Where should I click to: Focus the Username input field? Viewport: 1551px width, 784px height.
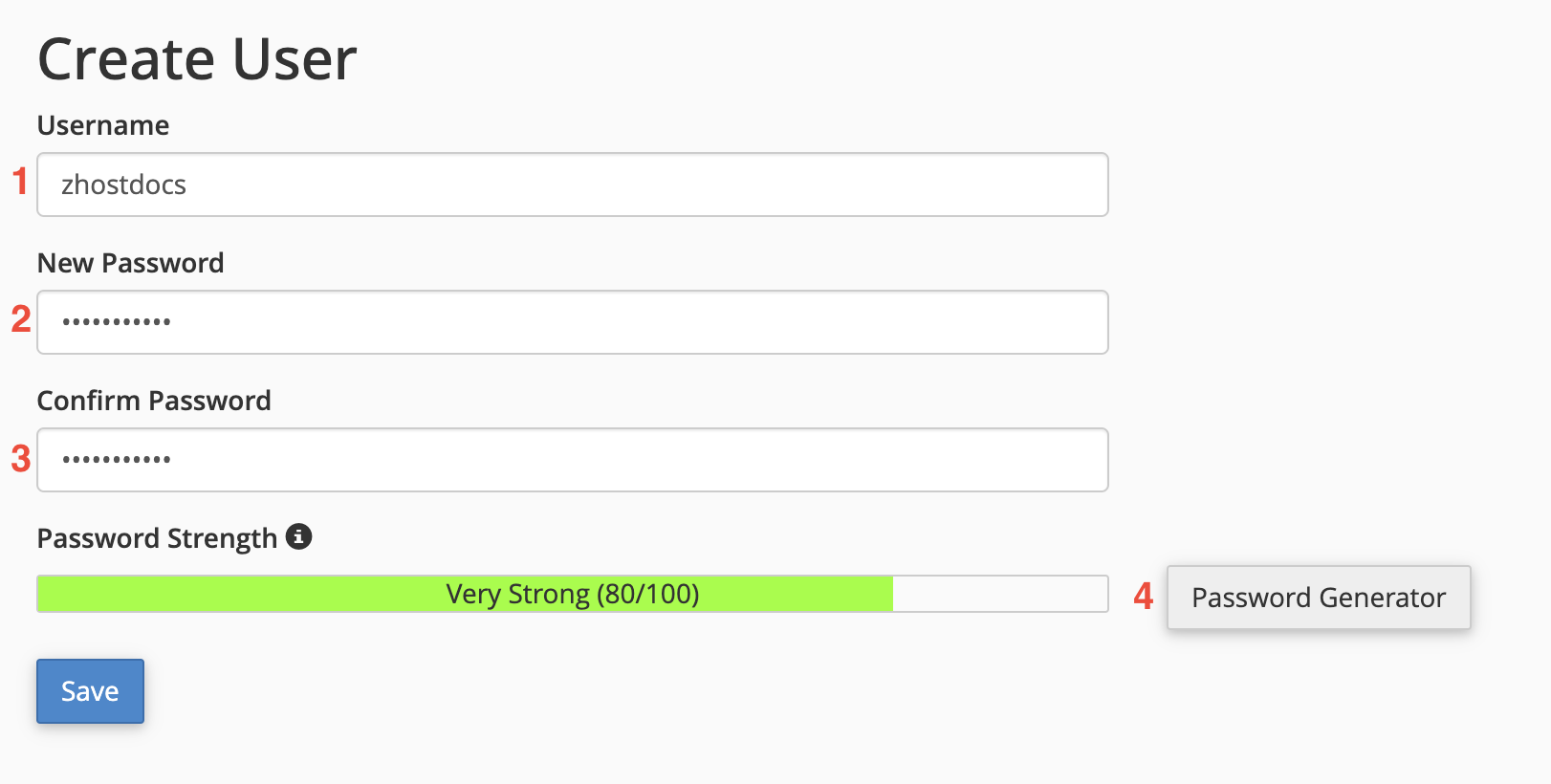pyautogui.click(x=572, y=185)
